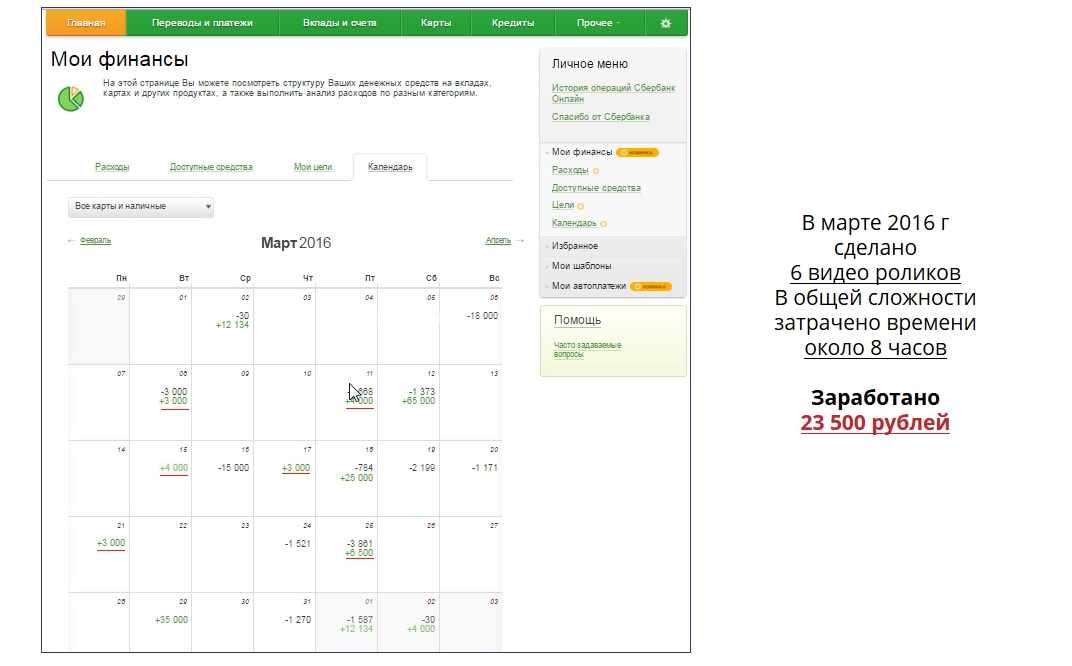
Task: Switch to the Расходы tab
Action: pyautogui.click(x=112, y=167)
